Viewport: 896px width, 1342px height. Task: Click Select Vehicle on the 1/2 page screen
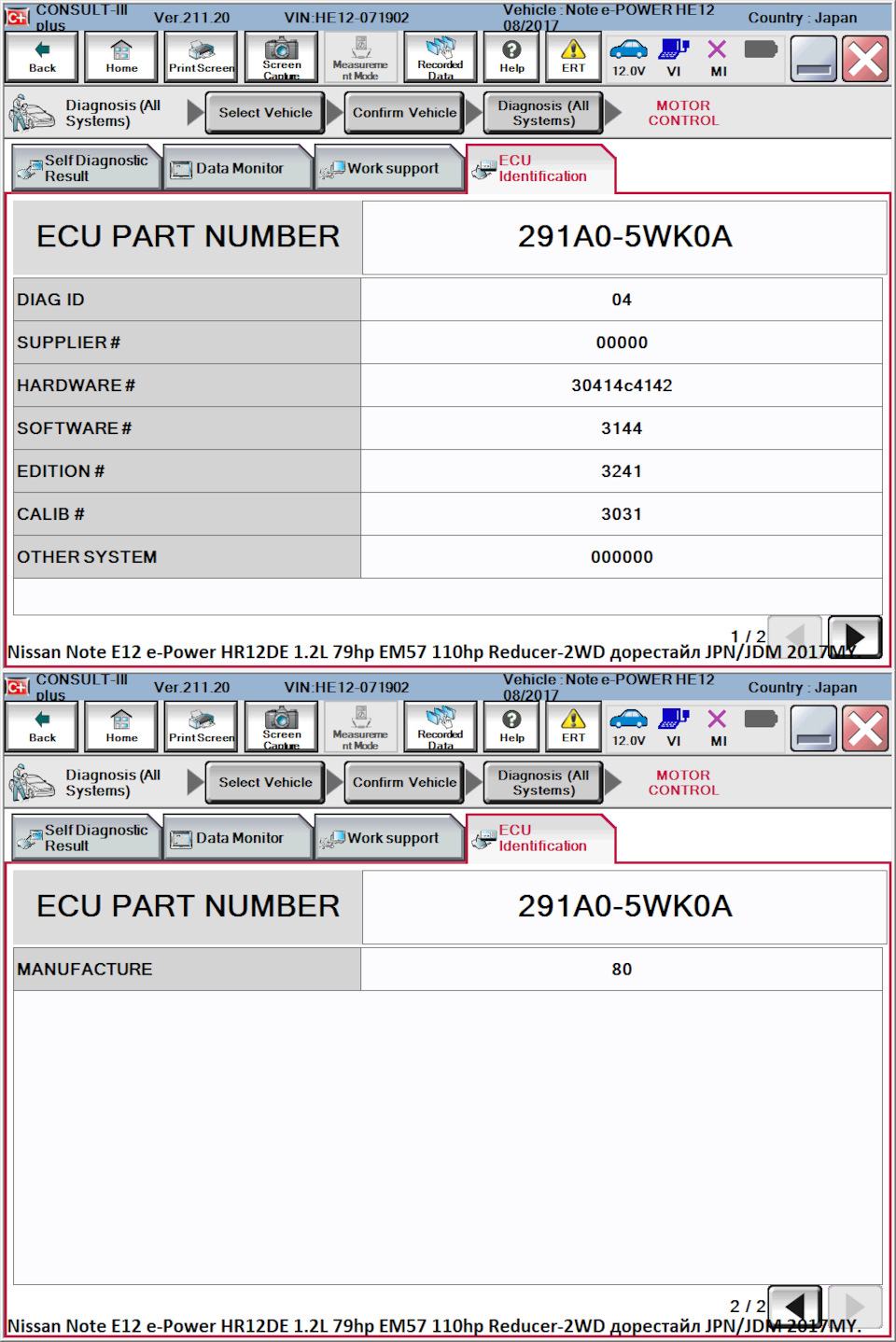point(265,113)
